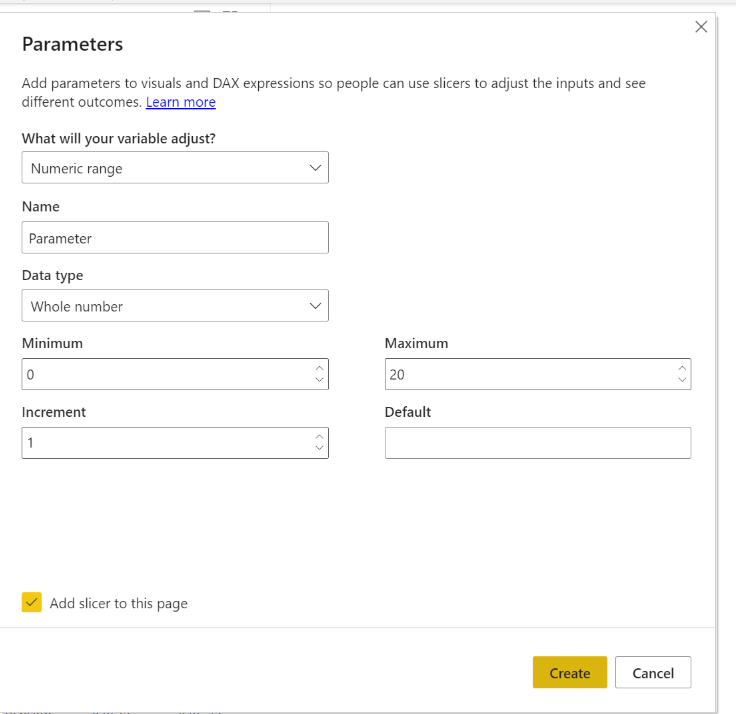736x714 pixels.
Task: Decrease Minimum with the down arrow
Action: point(319,380)
